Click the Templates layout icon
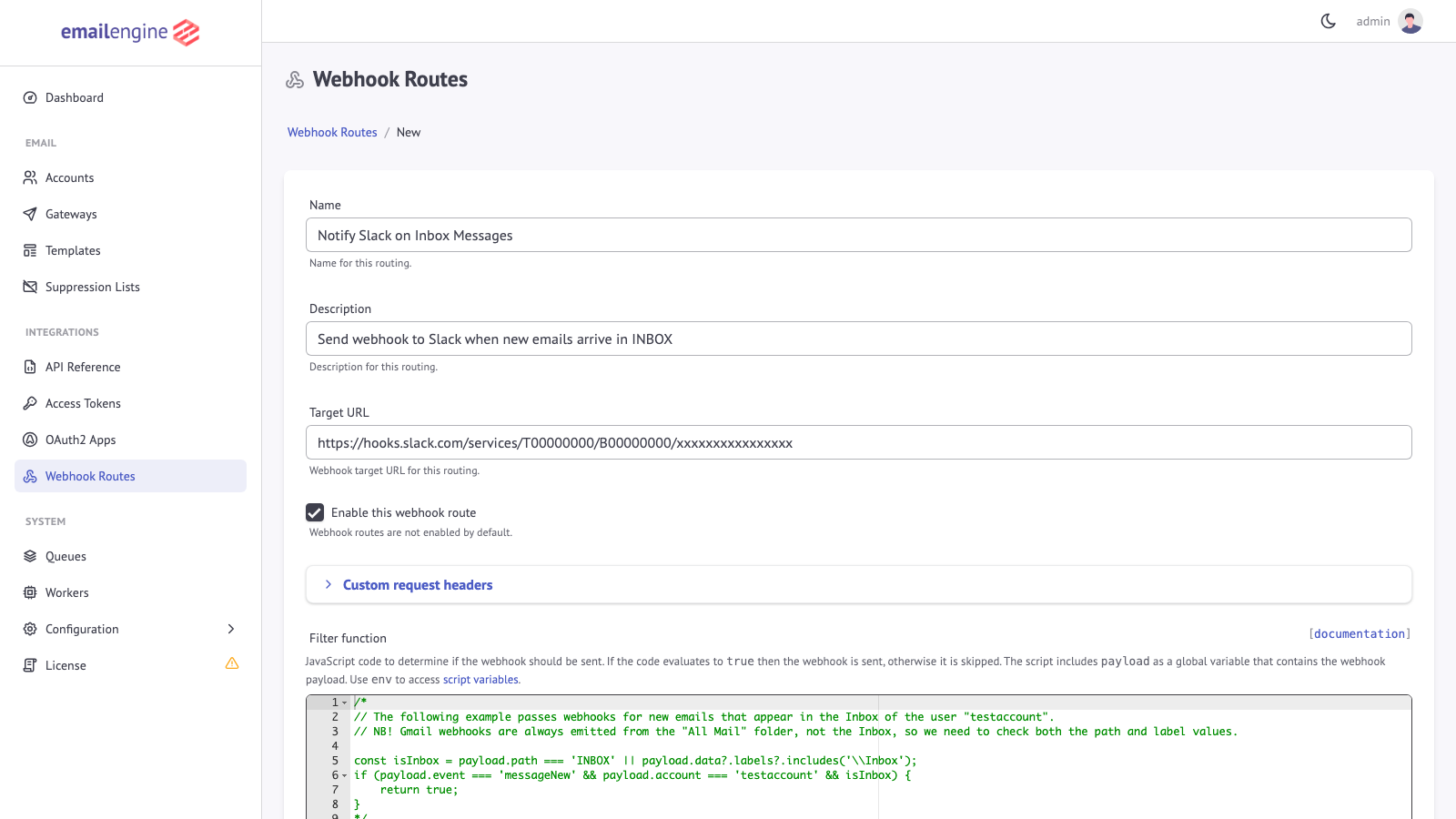The width and height of the screenshot is (1456, 819). point(30,250)
